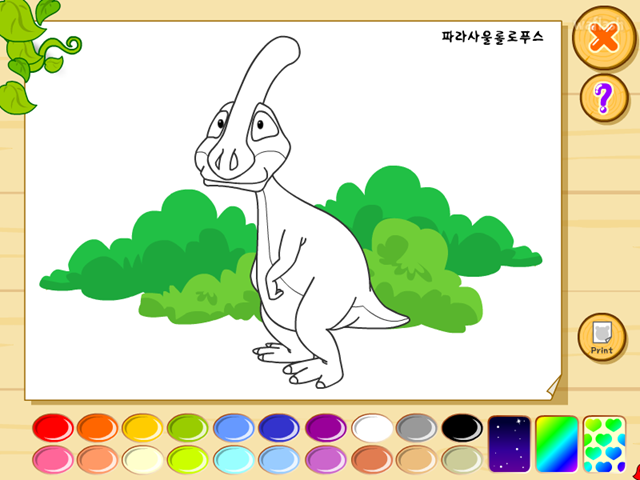This screenshot has width=640, height=480.
Task: Select the lime yellow-green paint
Action: tap(188, 459)
